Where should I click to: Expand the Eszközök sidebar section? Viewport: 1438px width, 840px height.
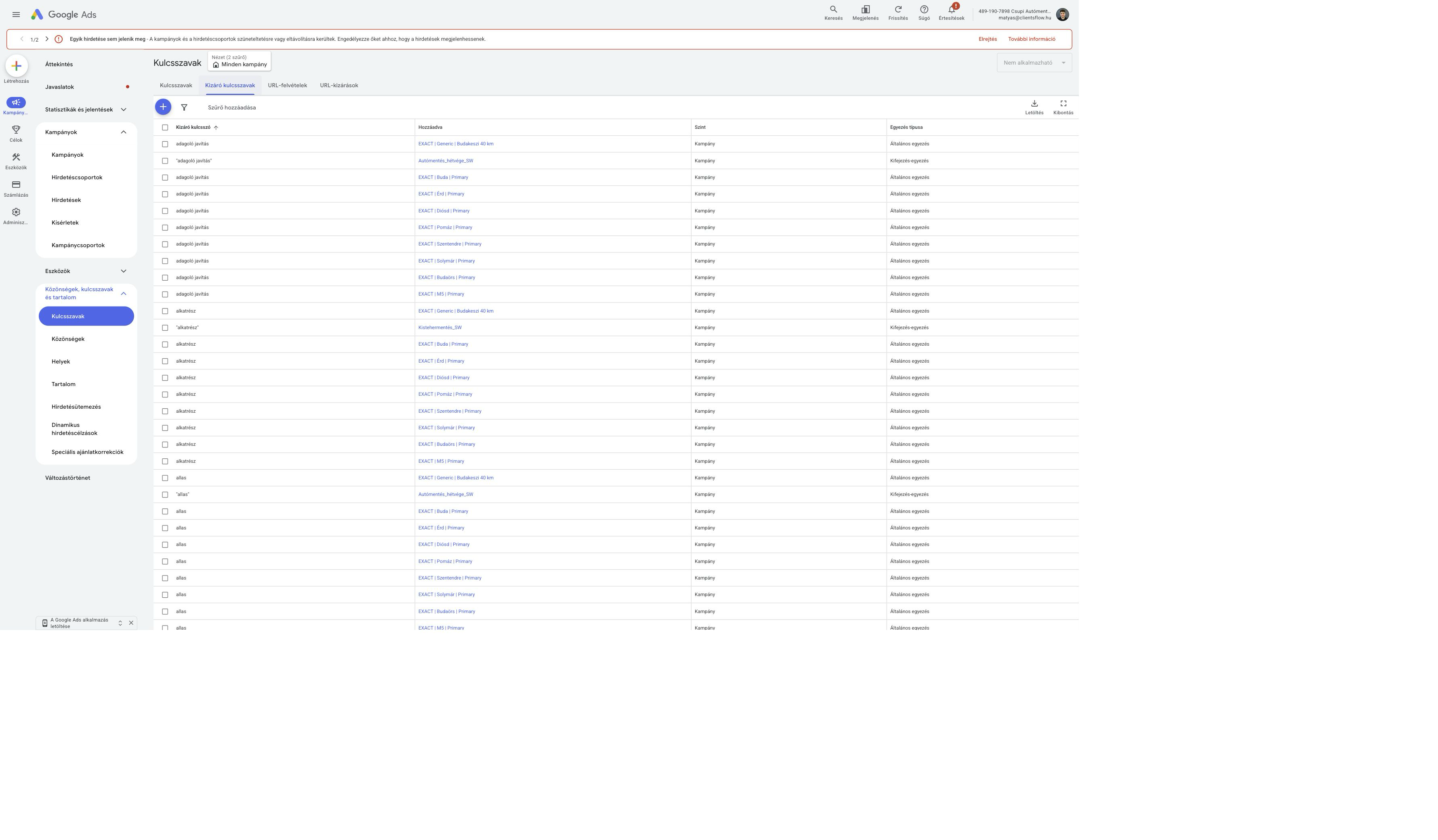pyautogui.click(x=123, y=271)
